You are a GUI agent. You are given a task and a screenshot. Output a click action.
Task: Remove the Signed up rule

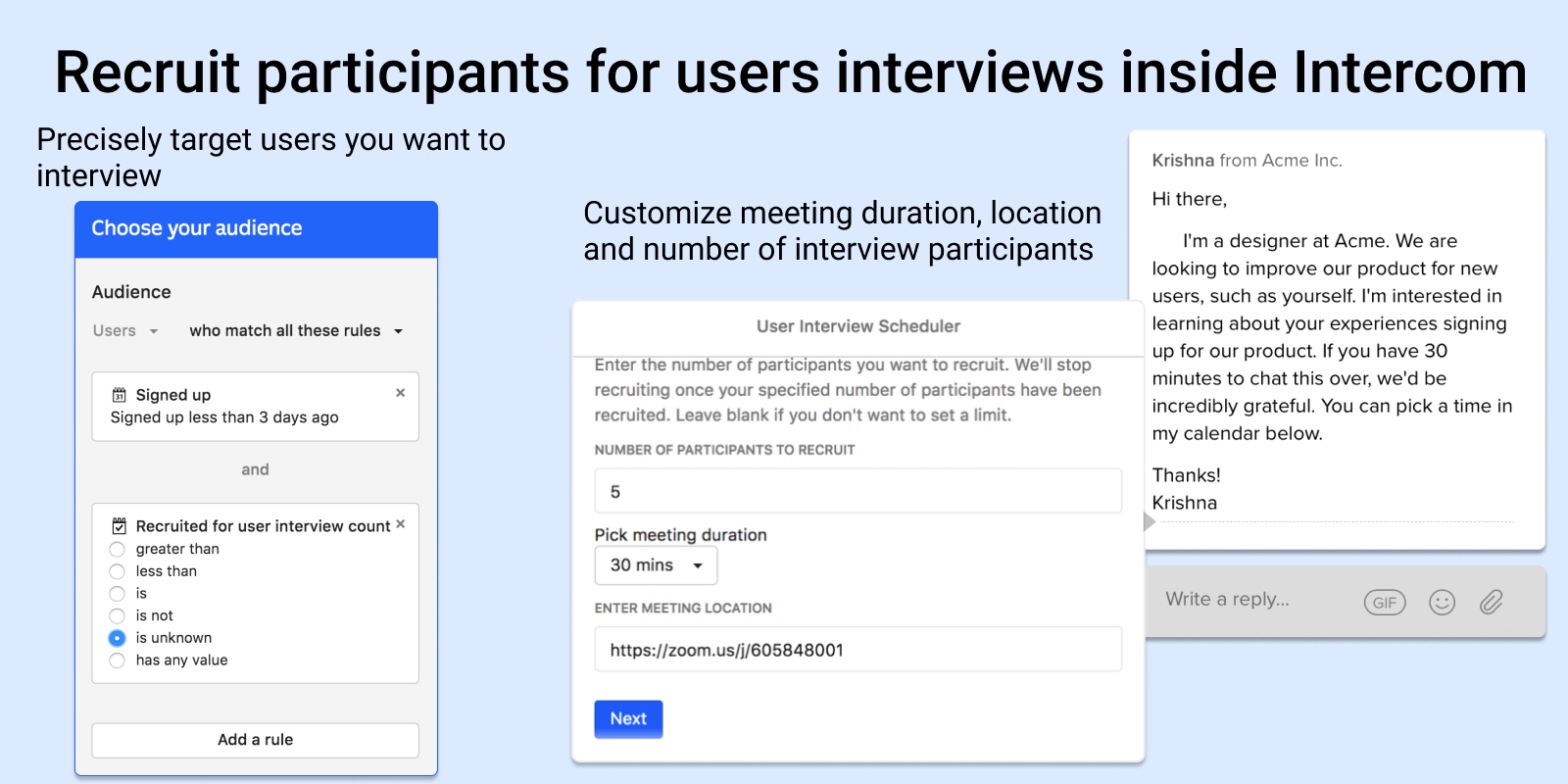[400, 393]
